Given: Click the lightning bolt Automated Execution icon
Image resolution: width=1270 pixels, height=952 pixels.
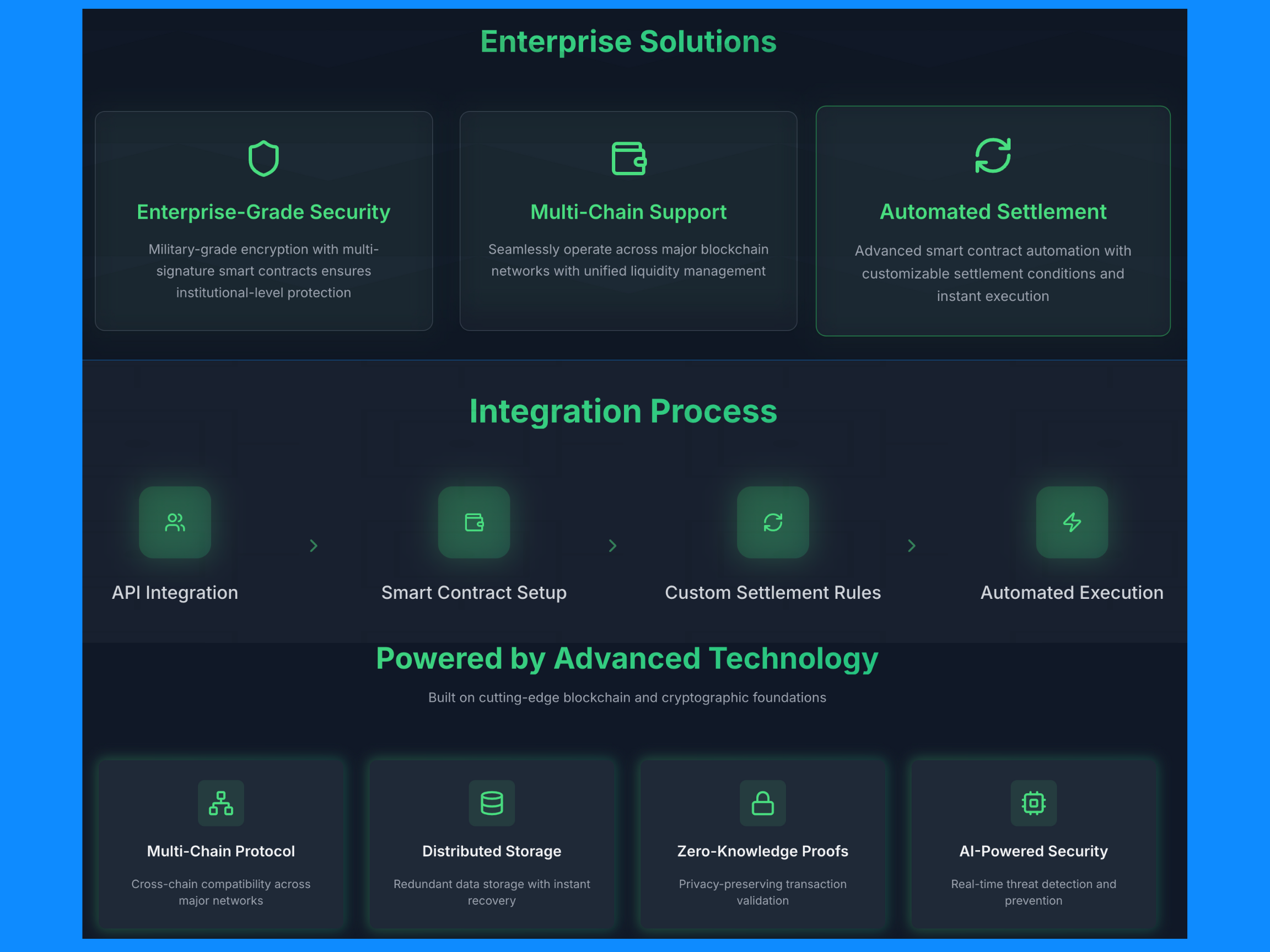Looking at the screenshot, I should pyautogui.click(x=1072, y=522).
